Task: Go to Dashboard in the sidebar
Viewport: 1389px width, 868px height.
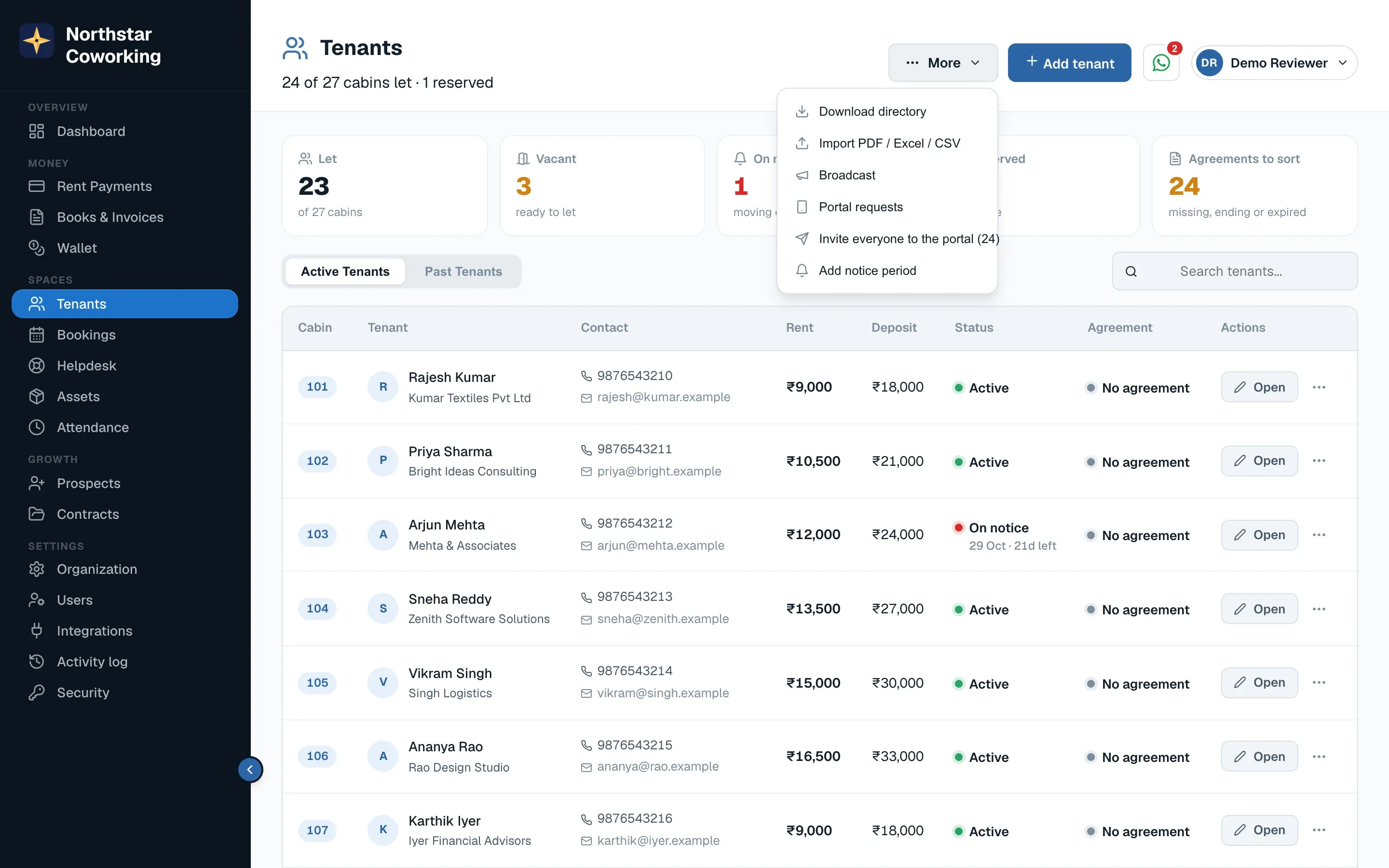Action: (125, 132)
